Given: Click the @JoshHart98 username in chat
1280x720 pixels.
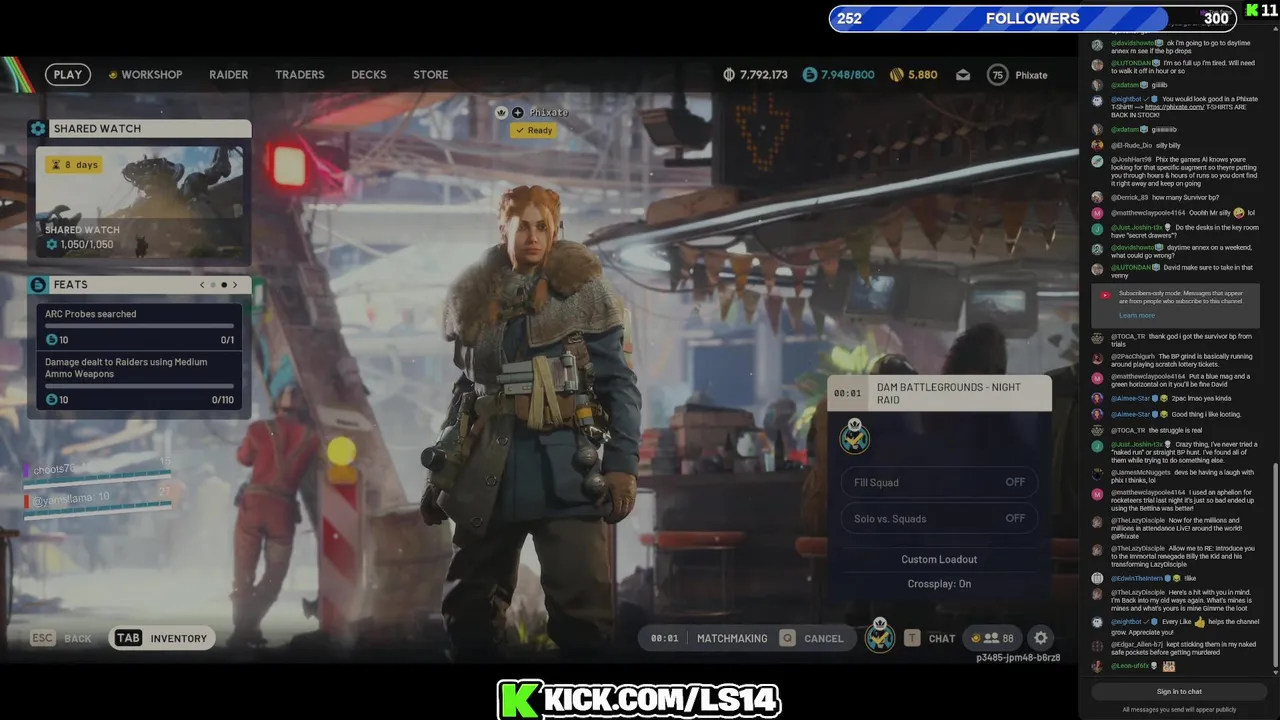Looking at the screenshot, I should click(x=1132, y=160).
